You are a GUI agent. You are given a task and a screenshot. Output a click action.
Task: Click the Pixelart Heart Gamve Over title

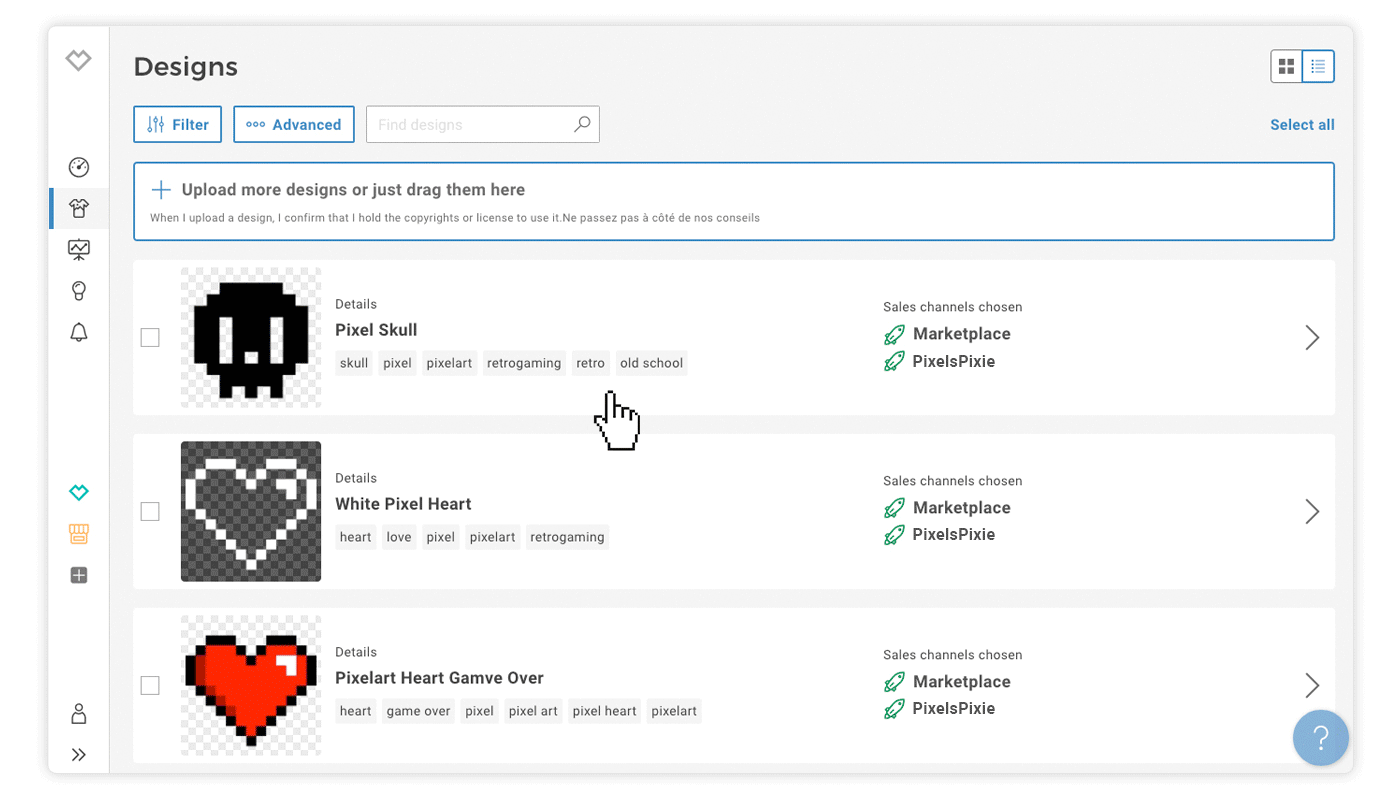pyautogui.click(x=439, y=678)
